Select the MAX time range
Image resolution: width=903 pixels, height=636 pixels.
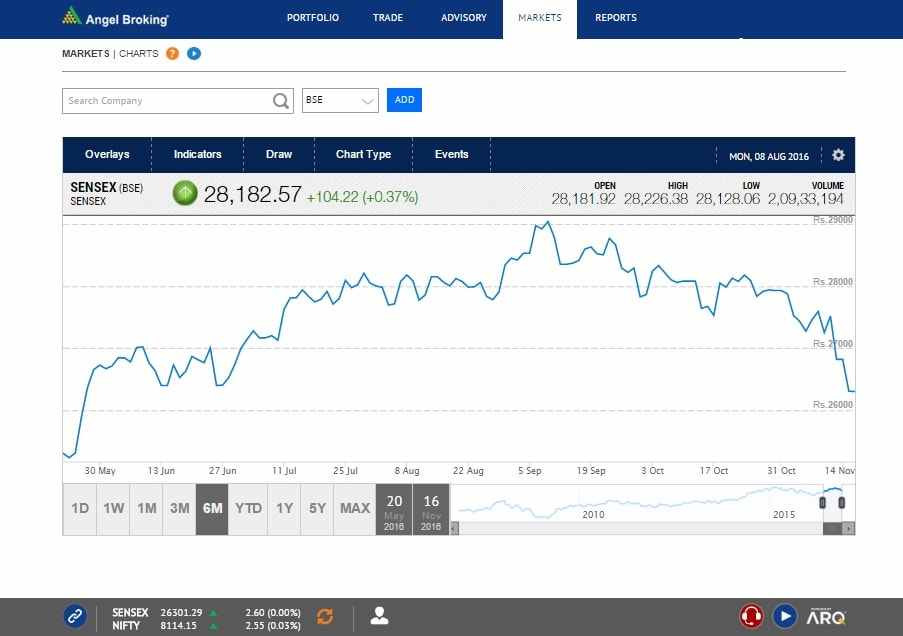pyautogui.click(x=354, y=508)
